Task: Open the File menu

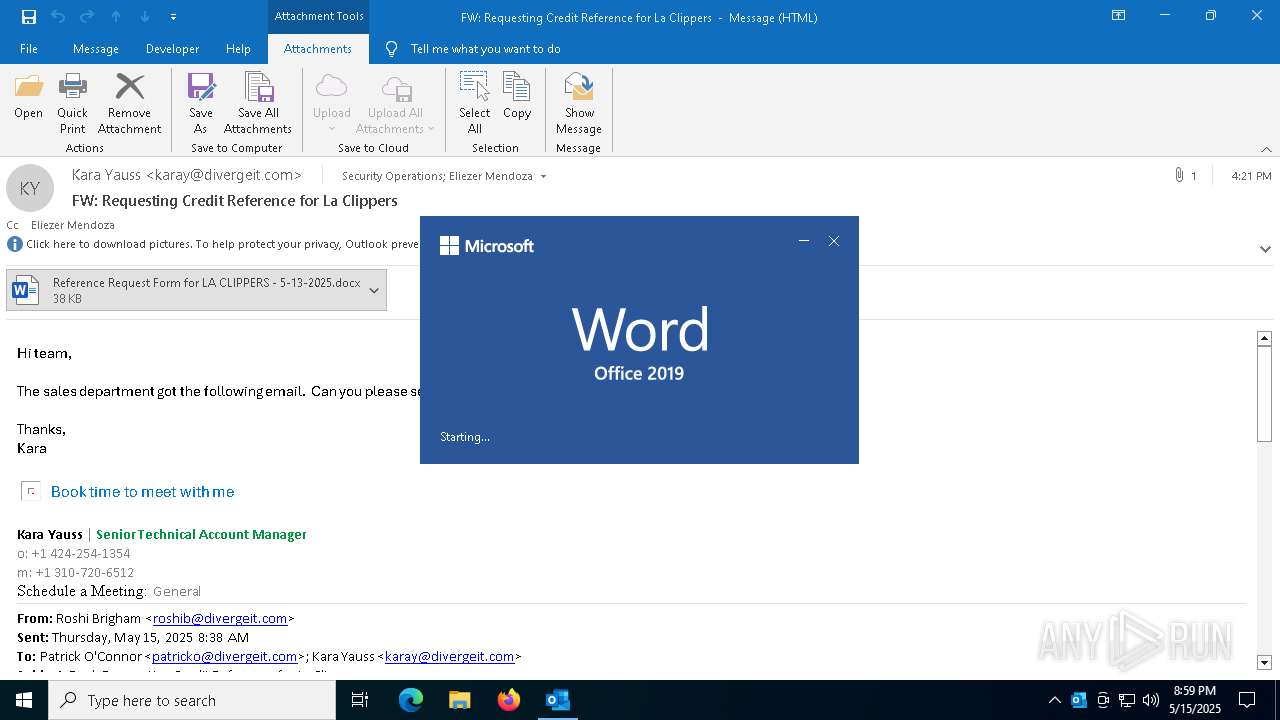Action: pyautogui.click(x=29, y=49)
